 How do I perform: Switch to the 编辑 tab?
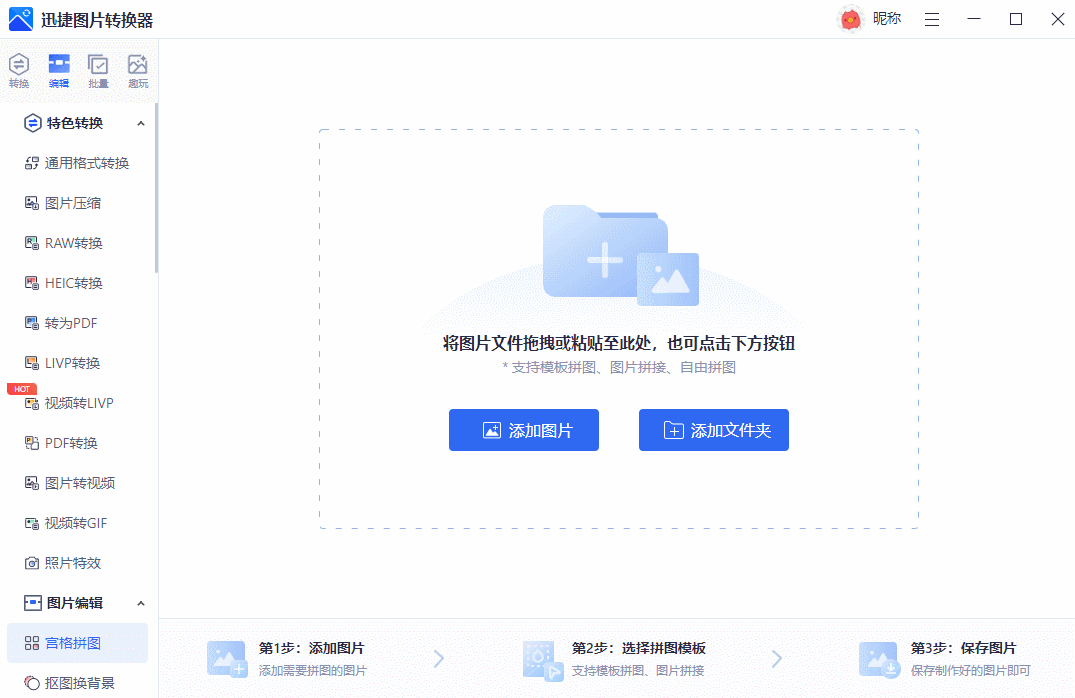pos(59,71)
